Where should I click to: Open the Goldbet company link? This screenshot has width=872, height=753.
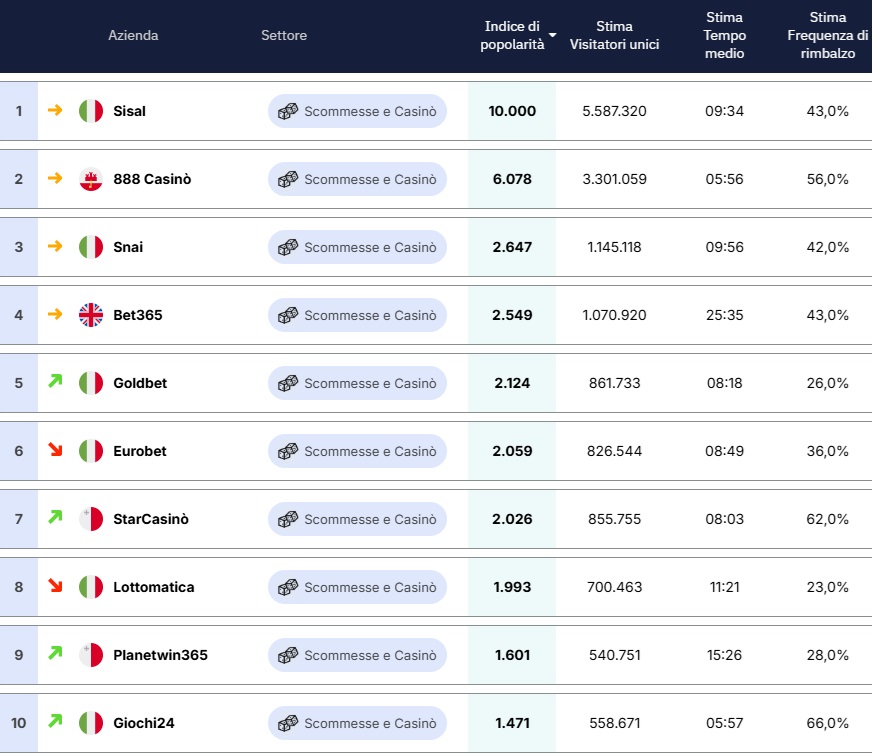140,383
